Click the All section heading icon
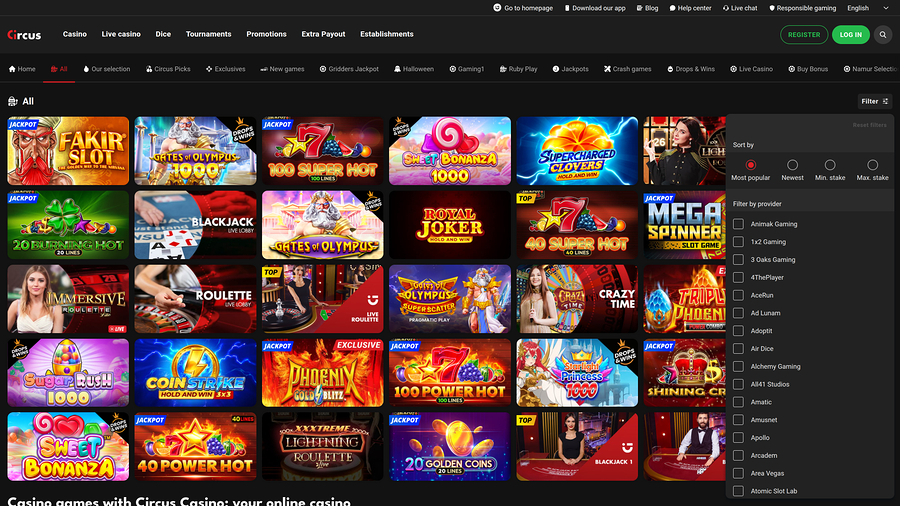This screenshot has height=506, width=900. 13,102
